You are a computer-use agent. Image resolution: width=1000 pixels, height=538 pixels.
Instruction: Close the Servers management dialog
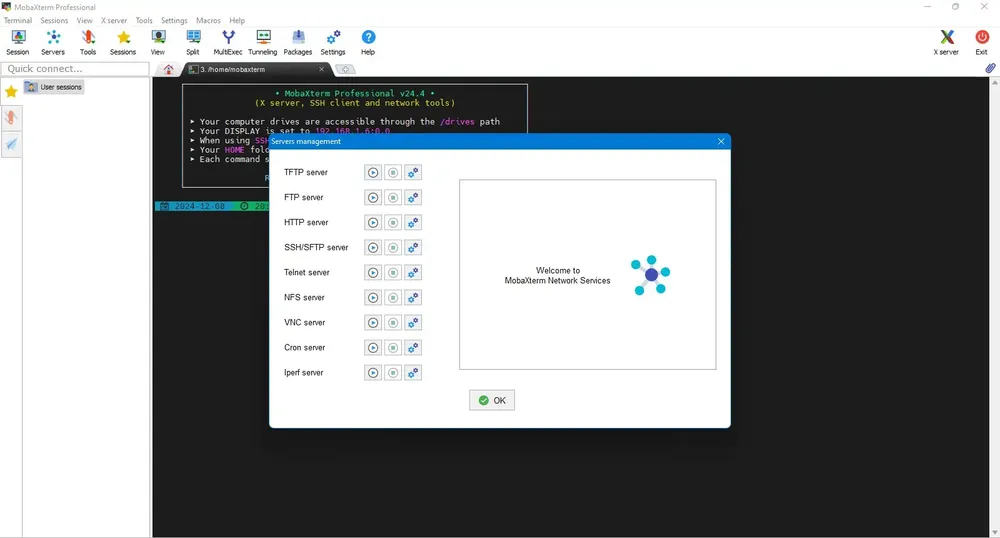(721, 142)
